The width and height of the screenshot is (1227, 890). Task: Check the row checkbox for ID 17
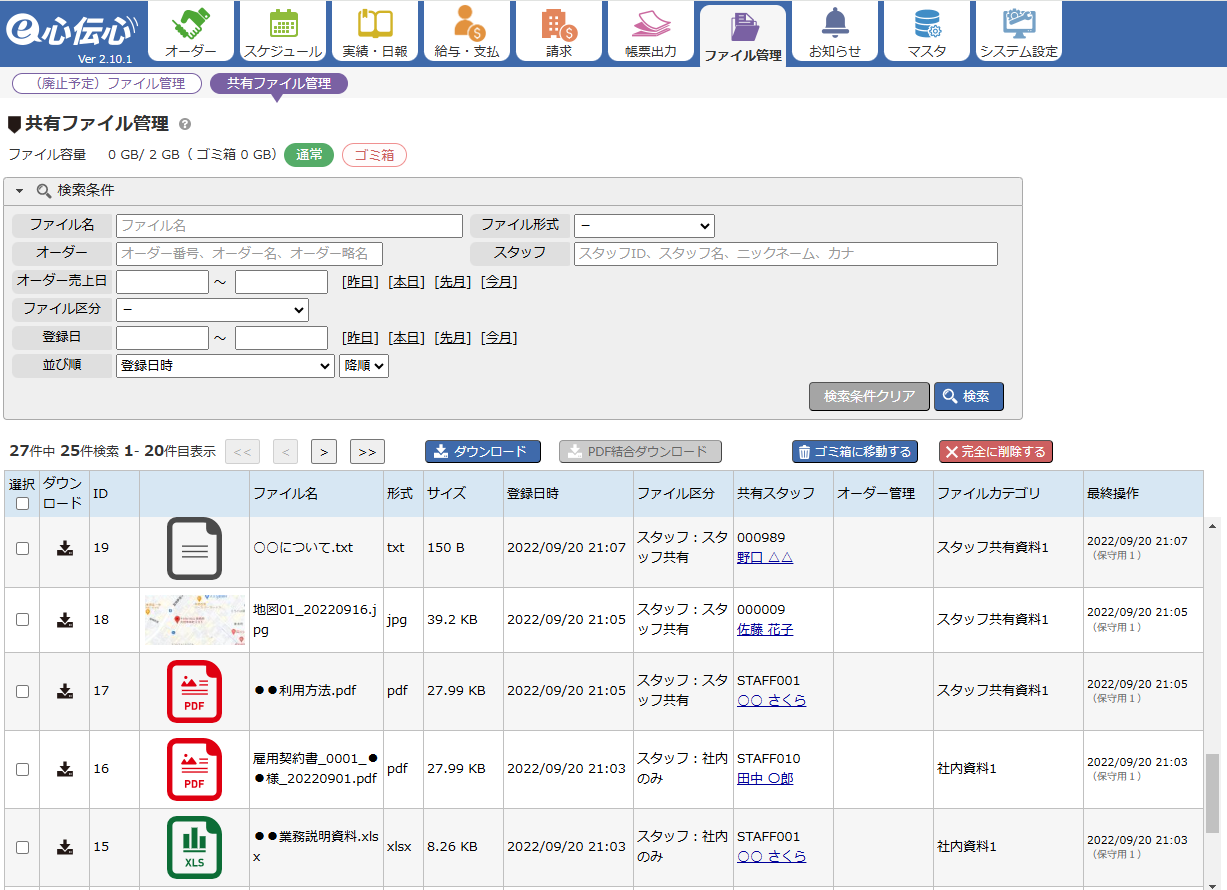(x=22, y=691)
